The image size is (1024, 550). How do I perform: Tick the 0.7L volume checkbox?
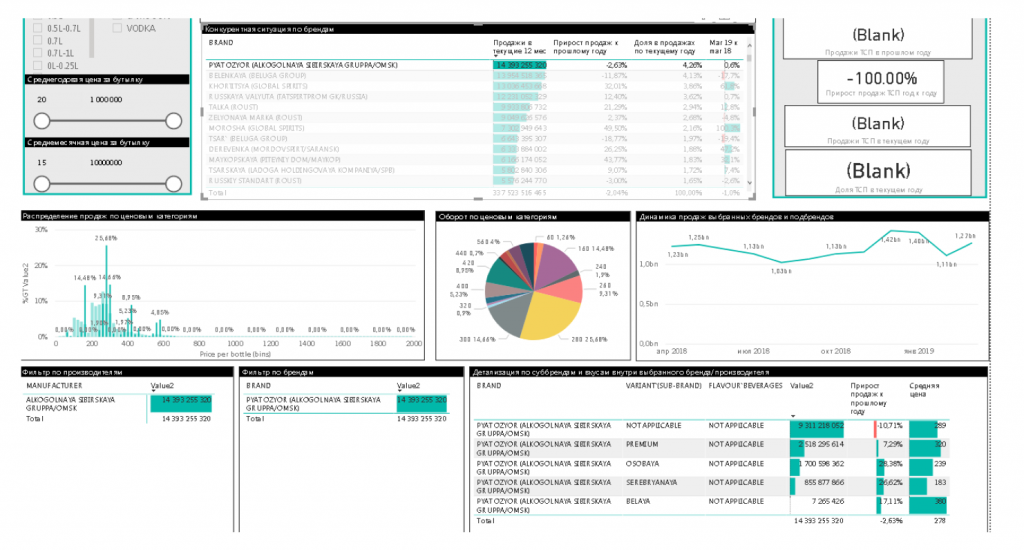[x=38, y=40]
